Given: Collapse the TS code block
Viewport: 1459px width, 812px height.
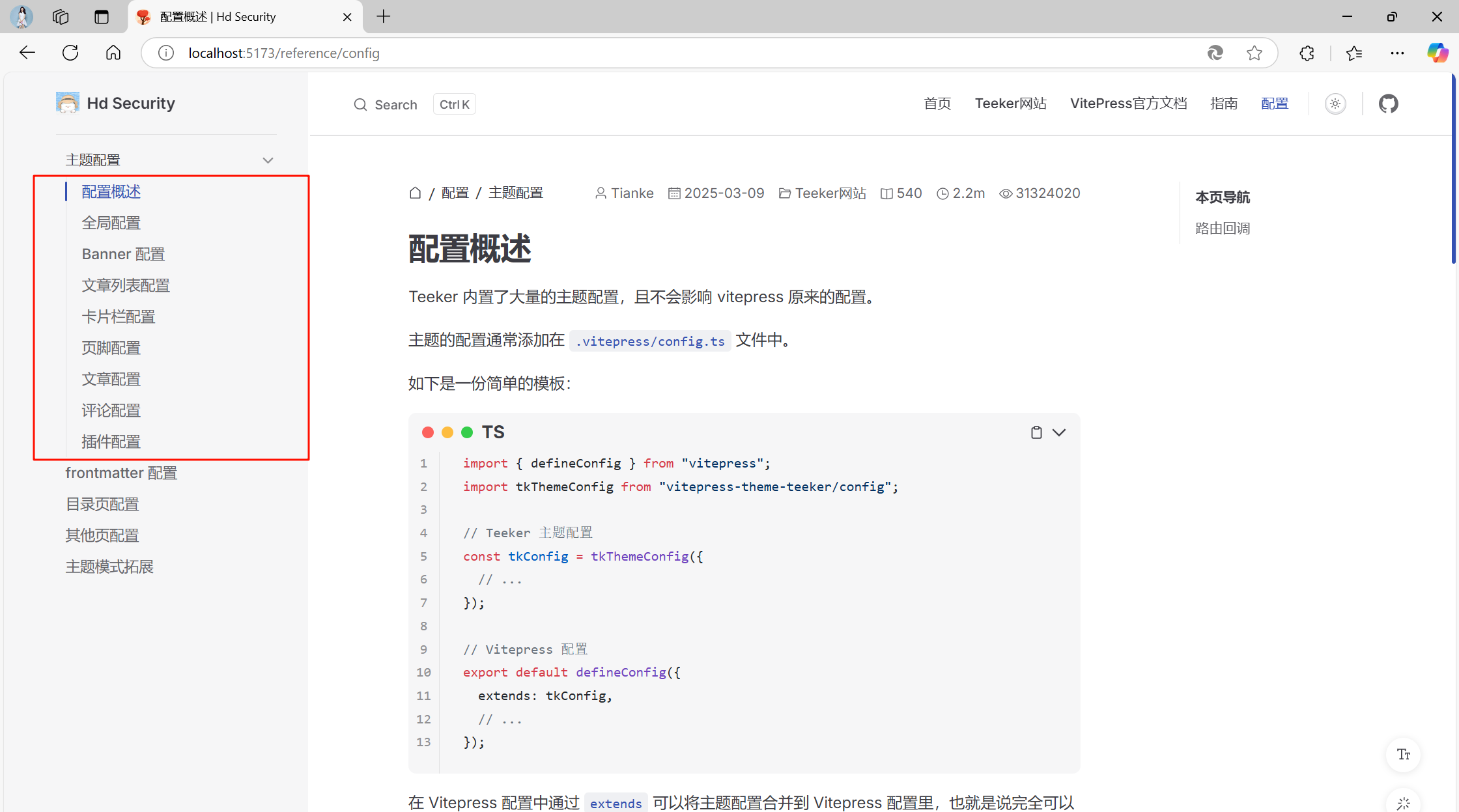Looking at the screenshot, I should [x=1059, y=432].
